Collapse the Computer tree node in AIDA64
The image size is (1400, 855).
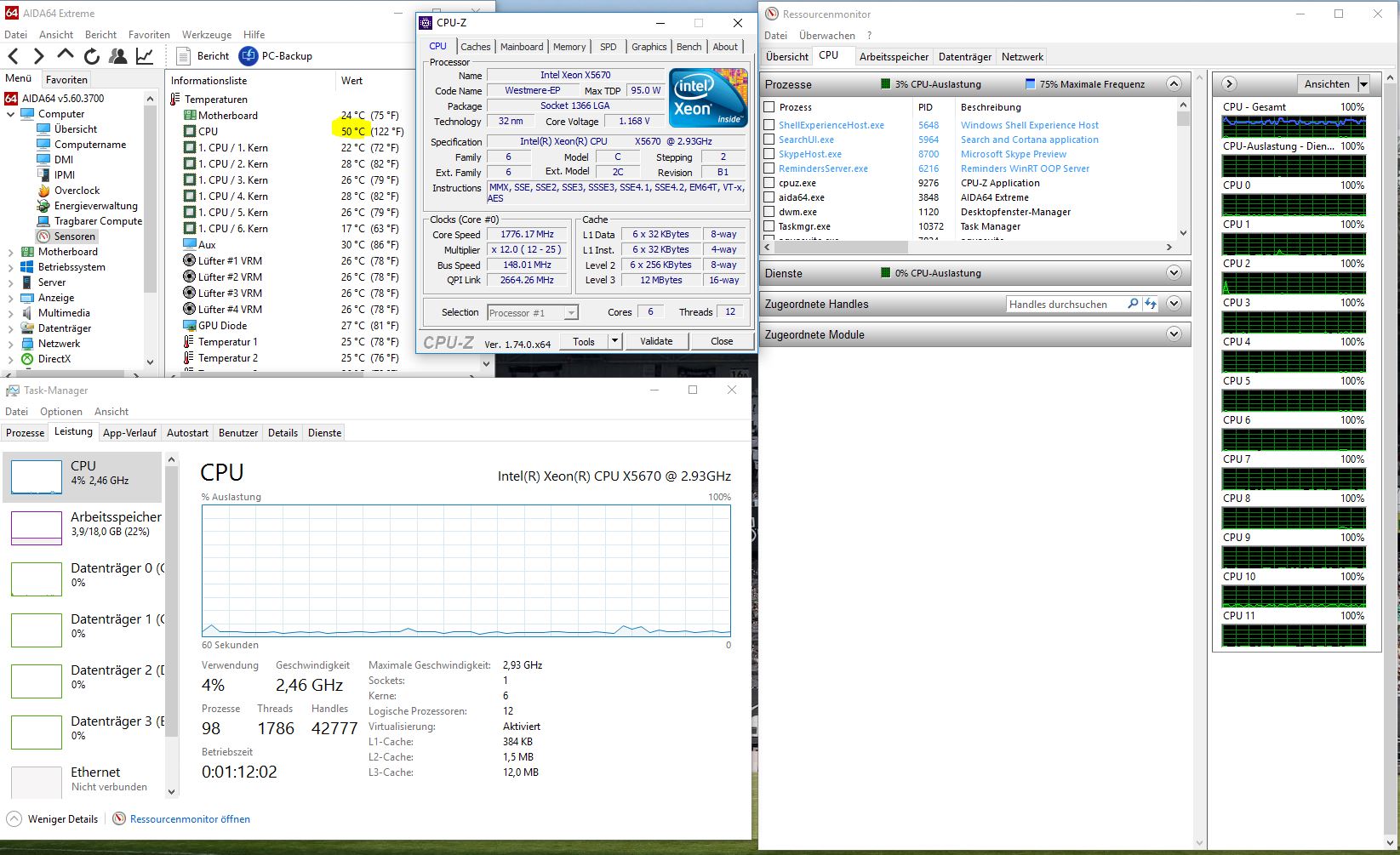[x=11, y=114]
